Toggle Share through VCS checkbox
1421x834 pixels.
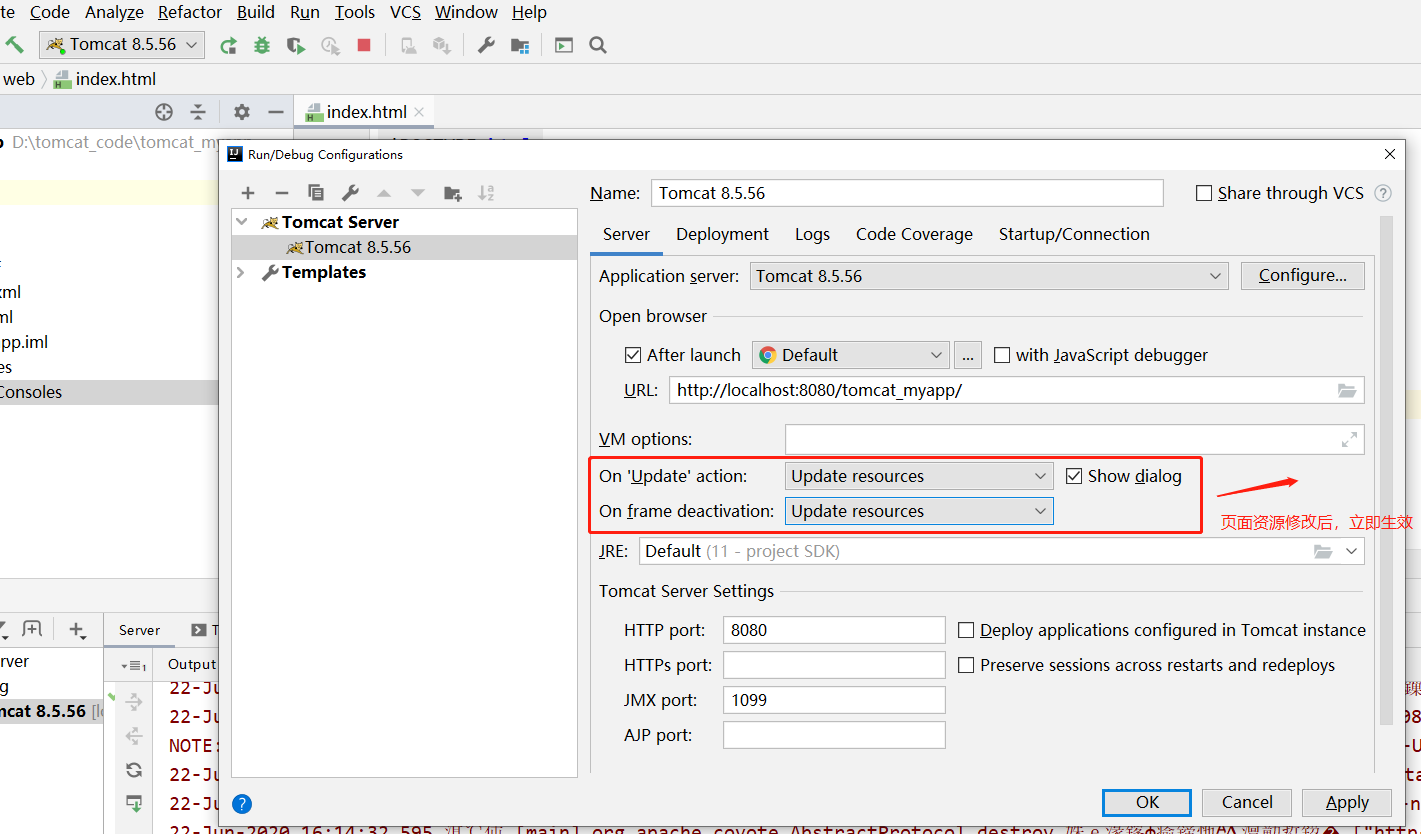pos(1204,193)
